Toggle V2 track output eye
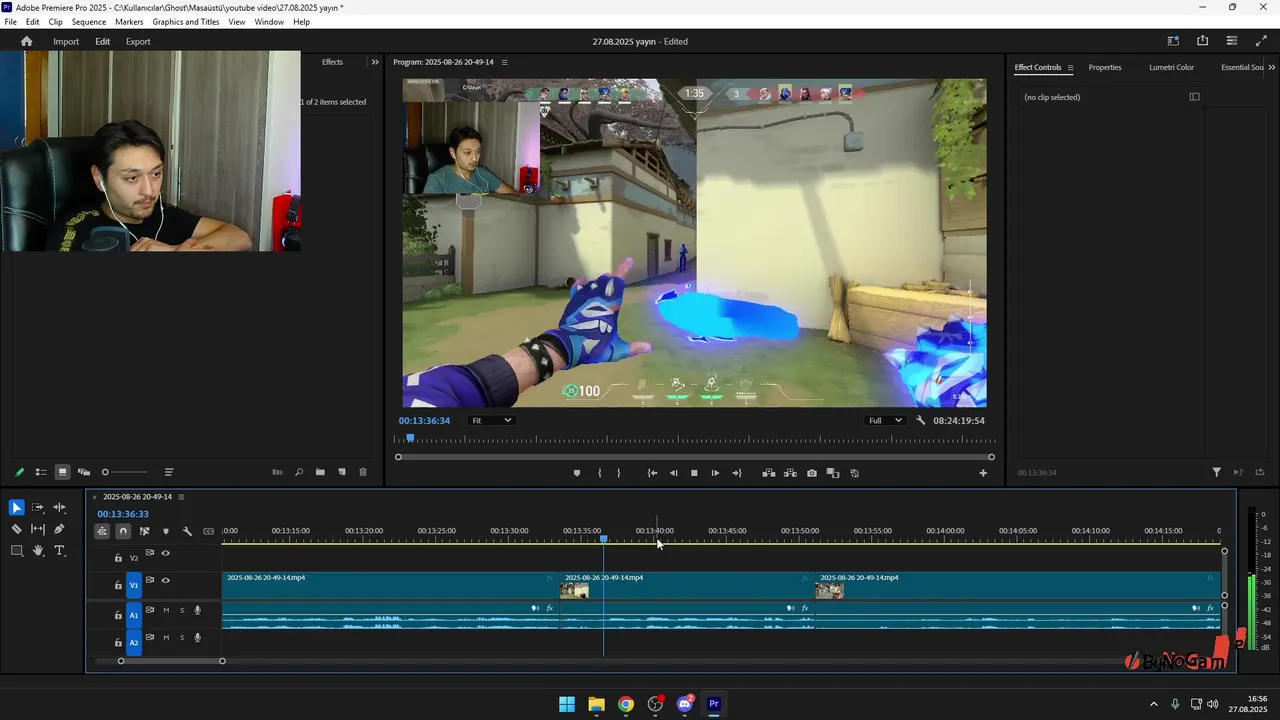 [x=166, y=553]
